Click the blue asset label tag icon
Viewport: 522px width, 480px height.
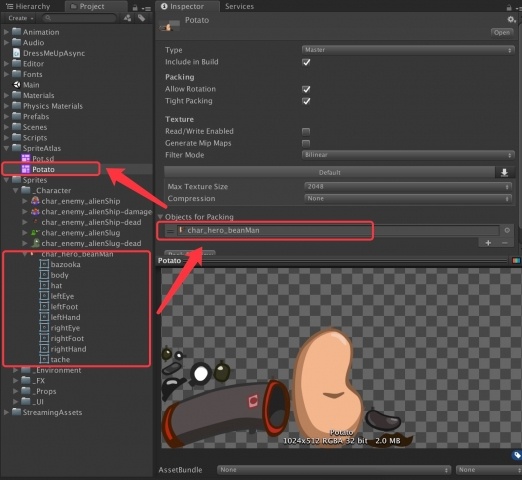[517, 455]
